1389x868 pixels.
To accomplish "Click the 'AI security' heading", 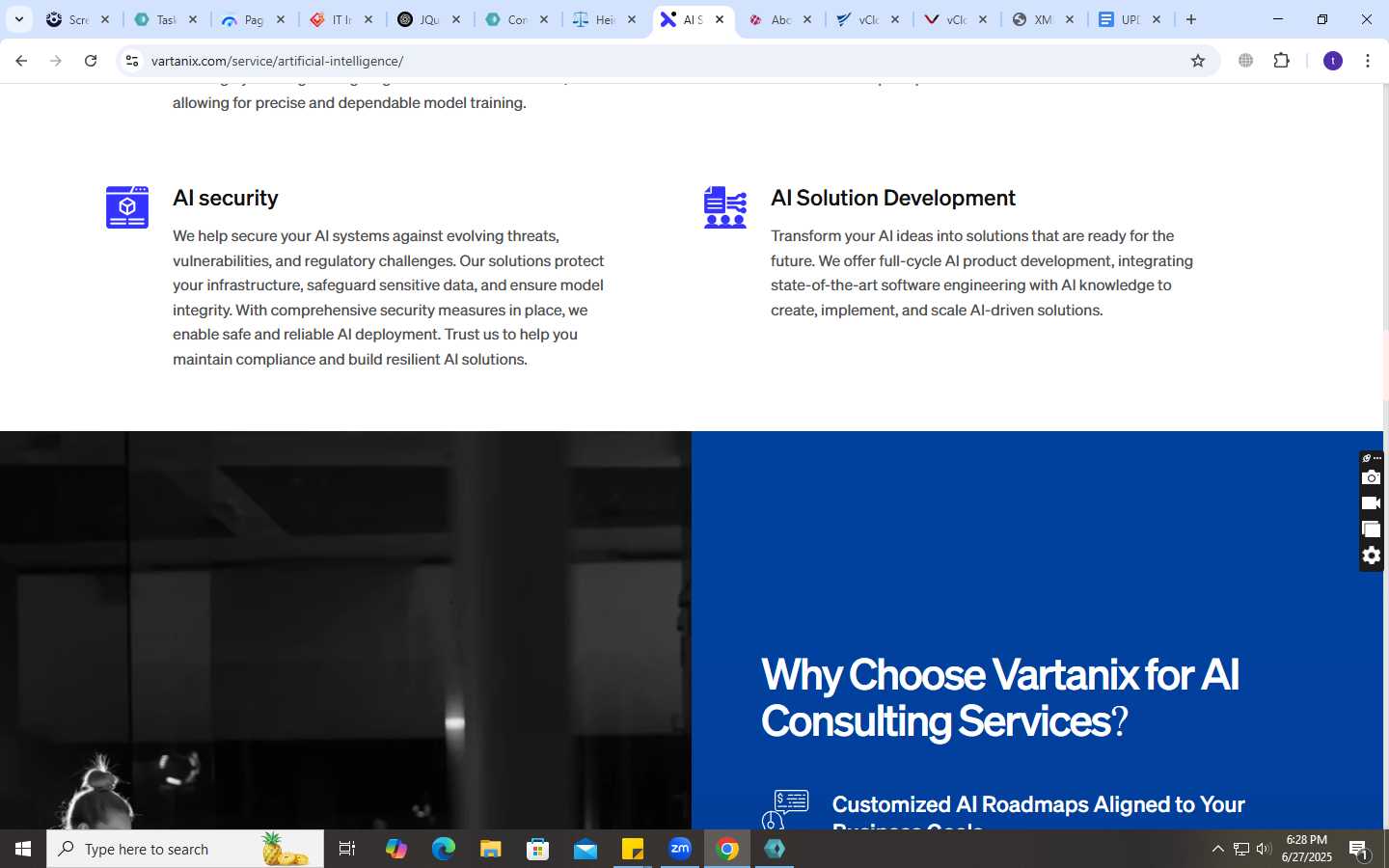I will (226, 198).
